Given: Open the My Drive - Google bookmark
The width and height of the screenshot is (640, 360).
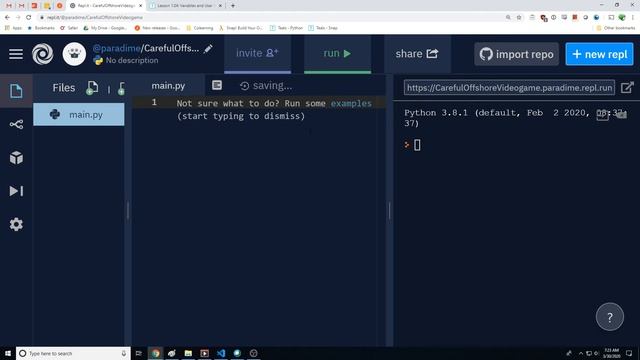Looking at the screenshot, I should [x=105, y=28].
